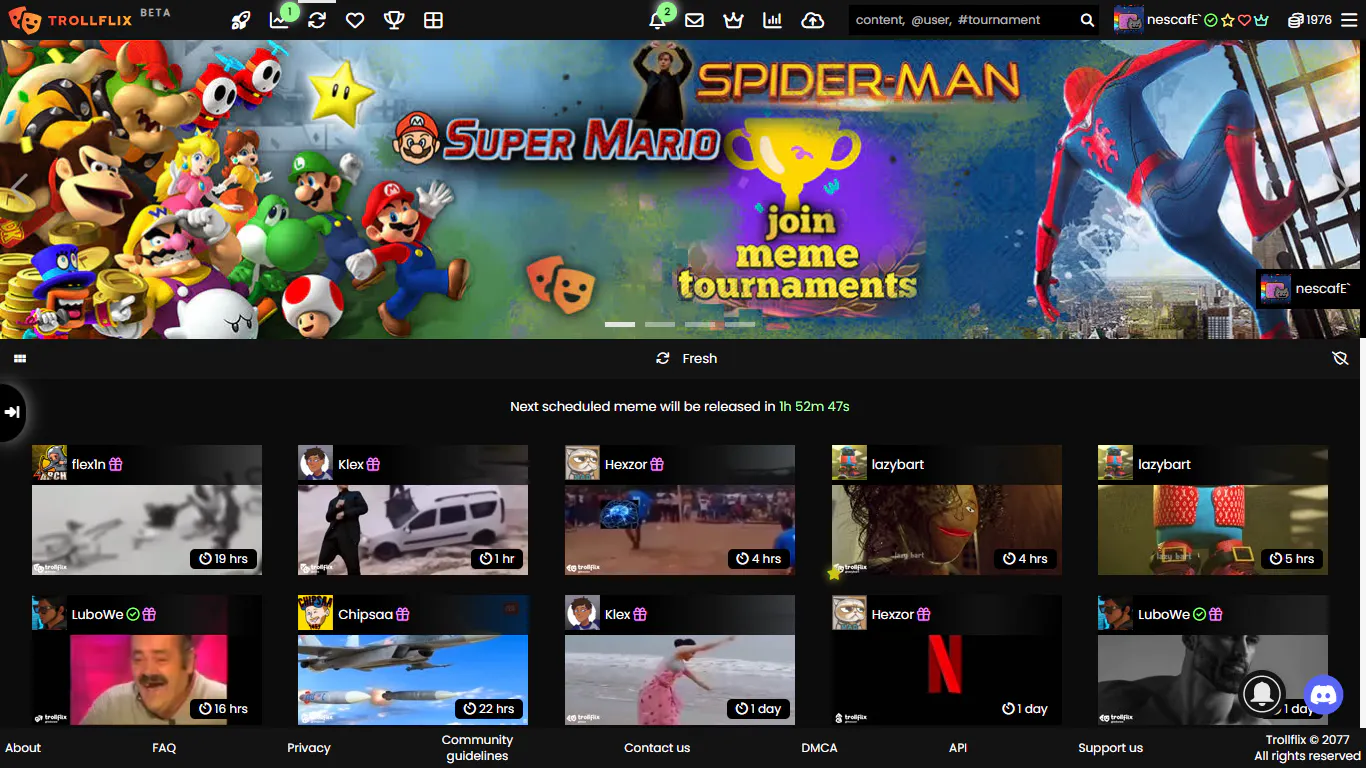Screen dimensions: 1366x768
Task: Open Hexzor Netflix meme thumbnail
Action: tap(947, 680)
